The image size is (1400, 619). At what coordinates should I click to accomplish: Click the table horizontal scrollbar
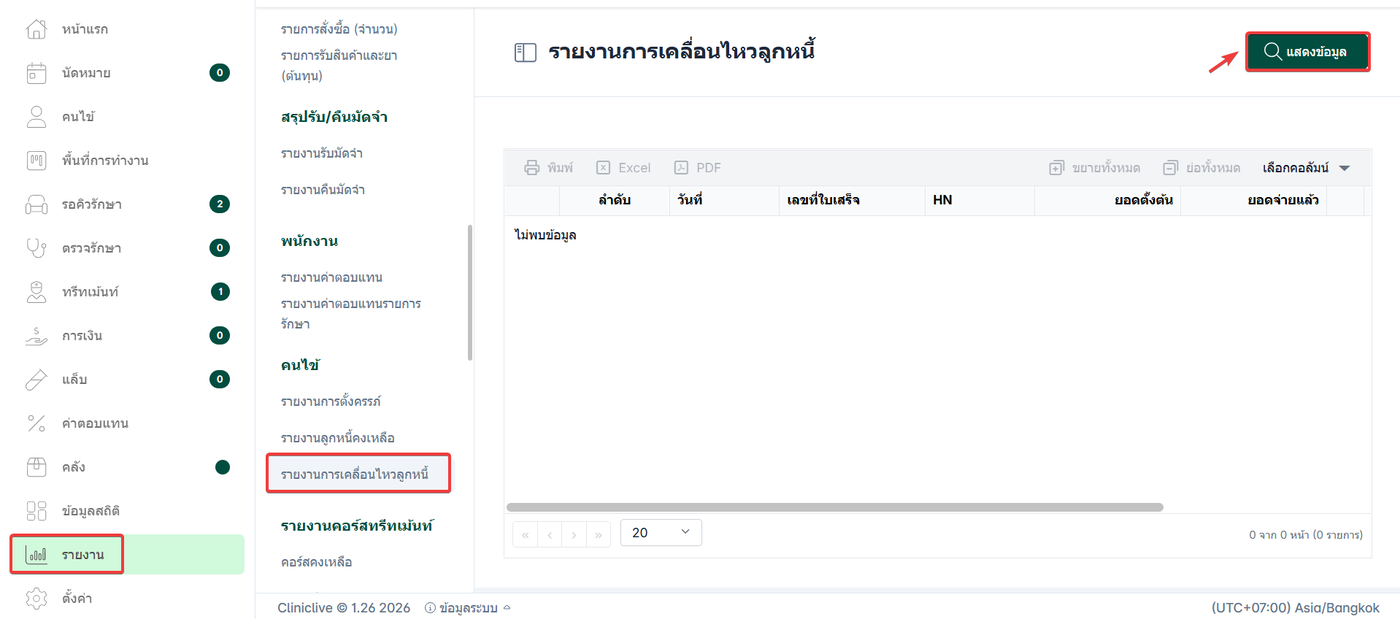835,508
